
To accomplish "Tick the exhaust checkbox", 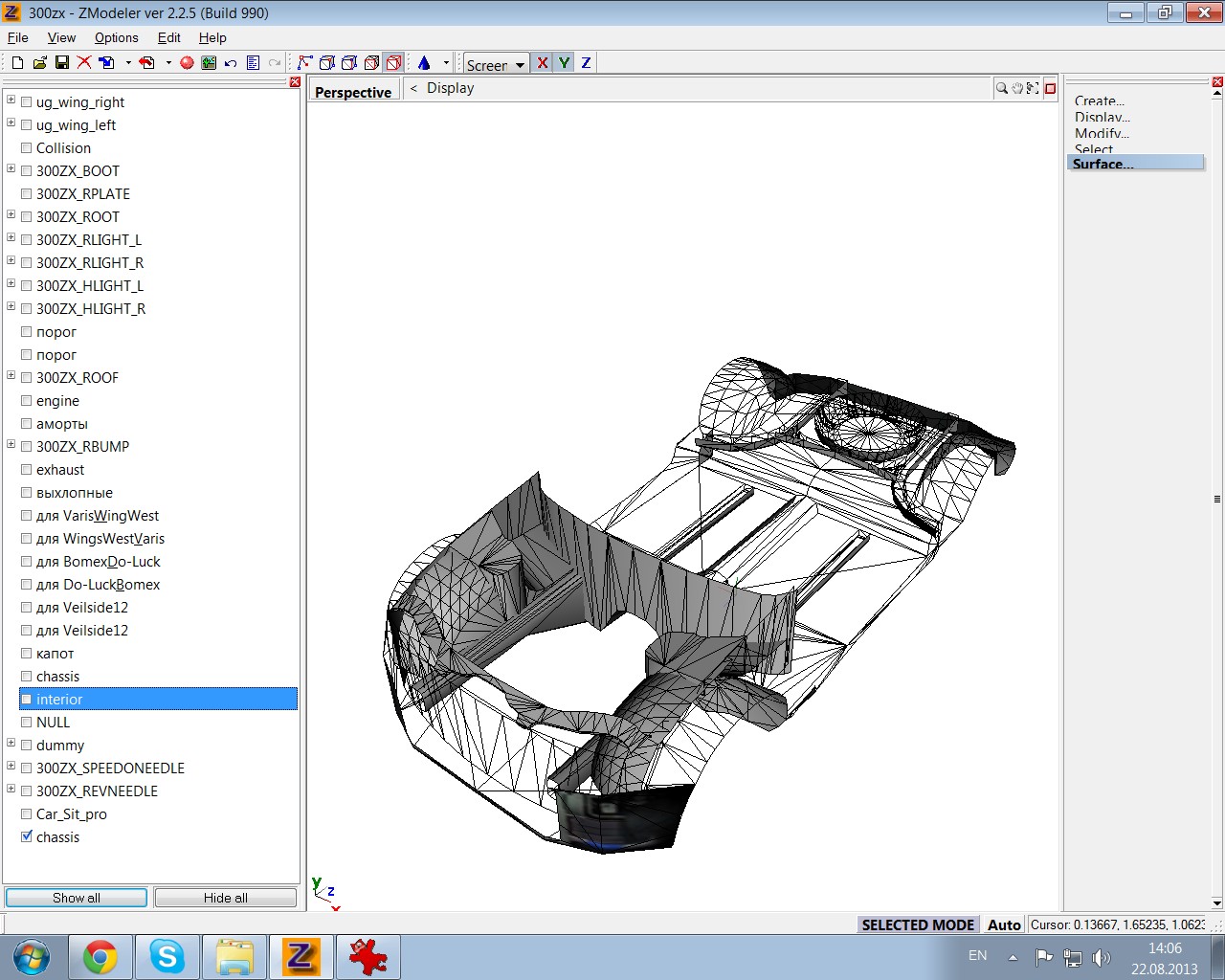I will click(x=27, y=470).
